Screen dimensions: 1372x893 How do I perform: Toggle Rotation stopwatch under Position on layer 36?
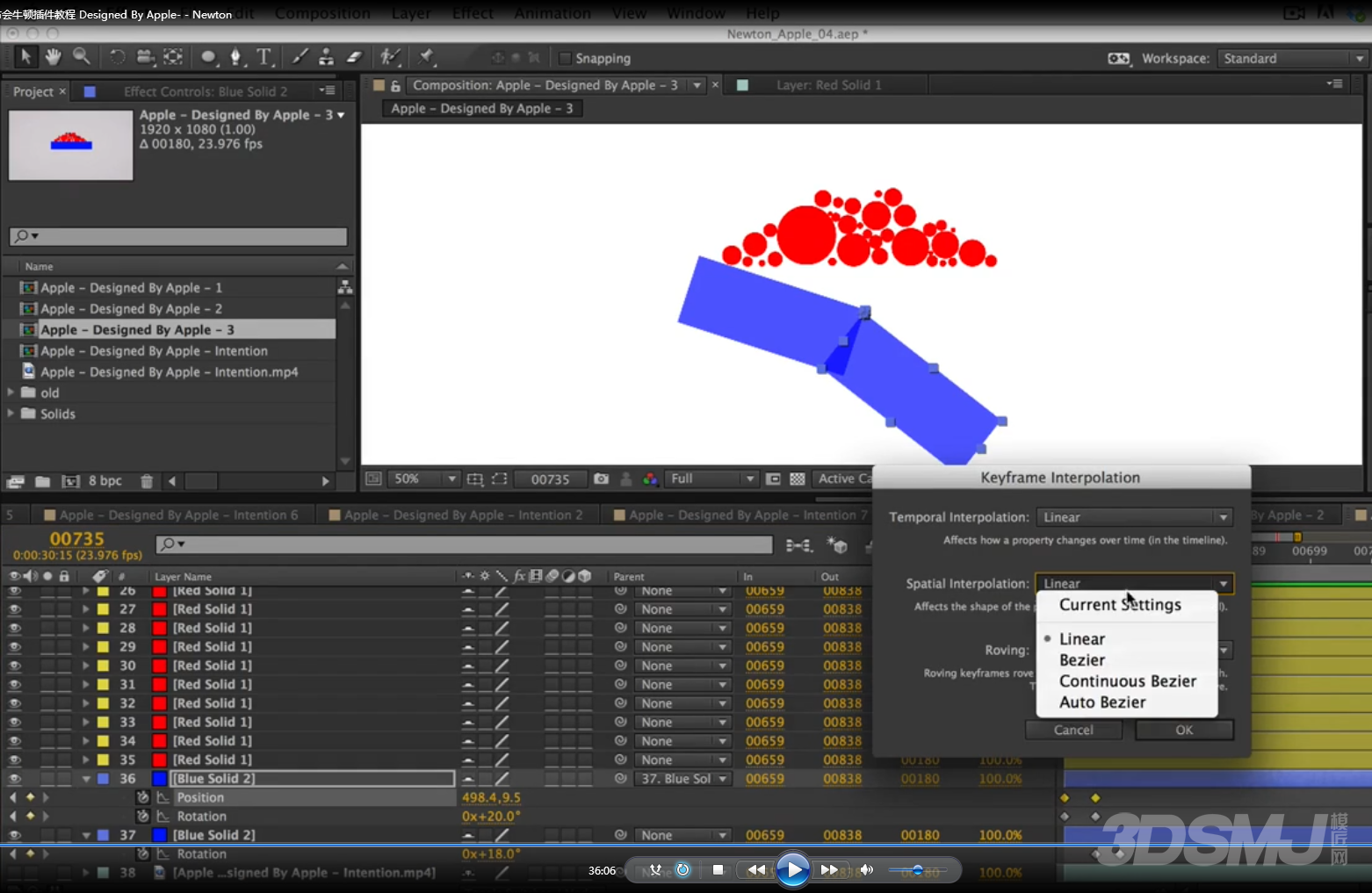coord(143,817)
